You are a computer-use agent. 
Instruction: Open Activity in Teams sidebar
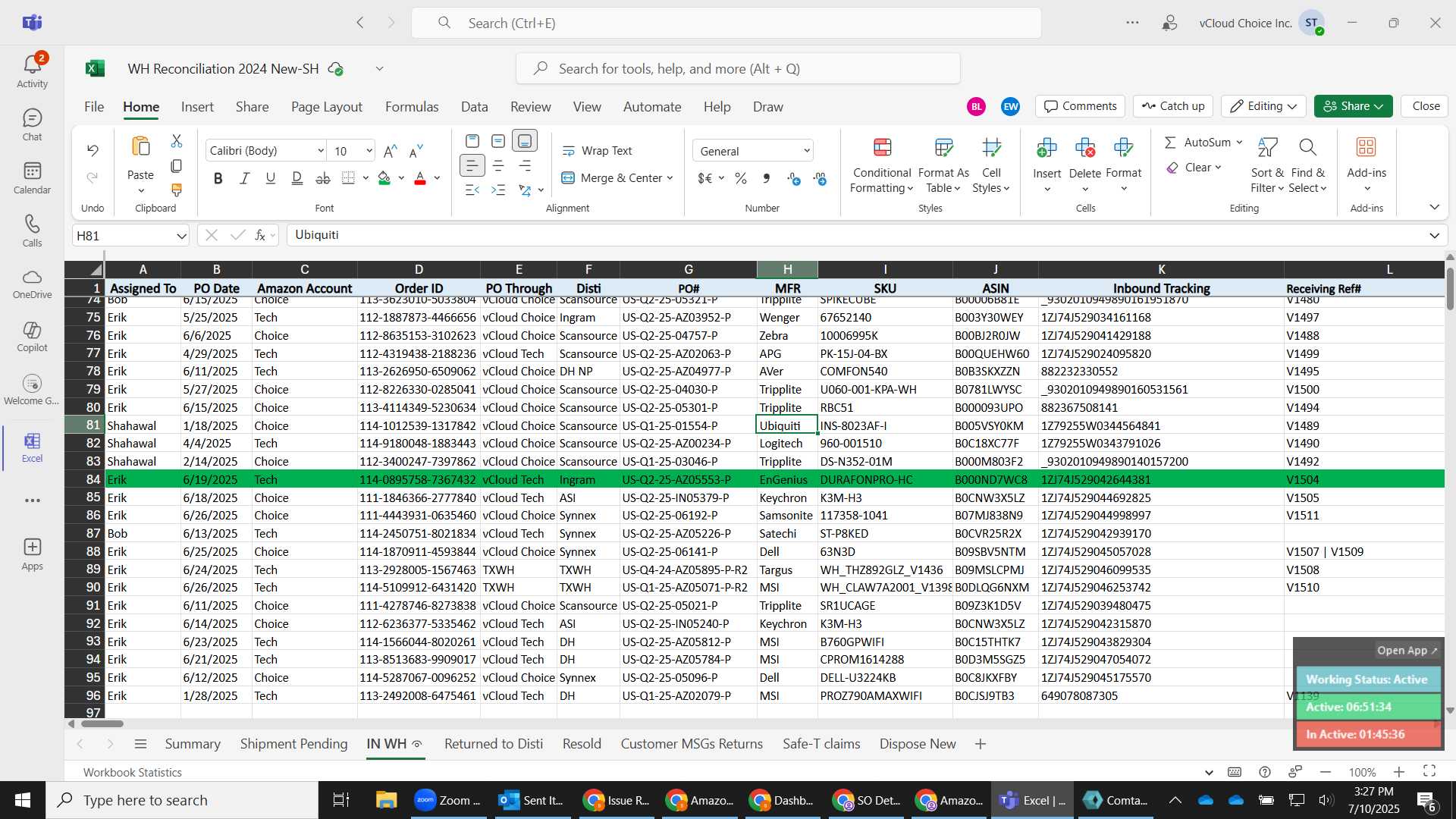[32, 71]
